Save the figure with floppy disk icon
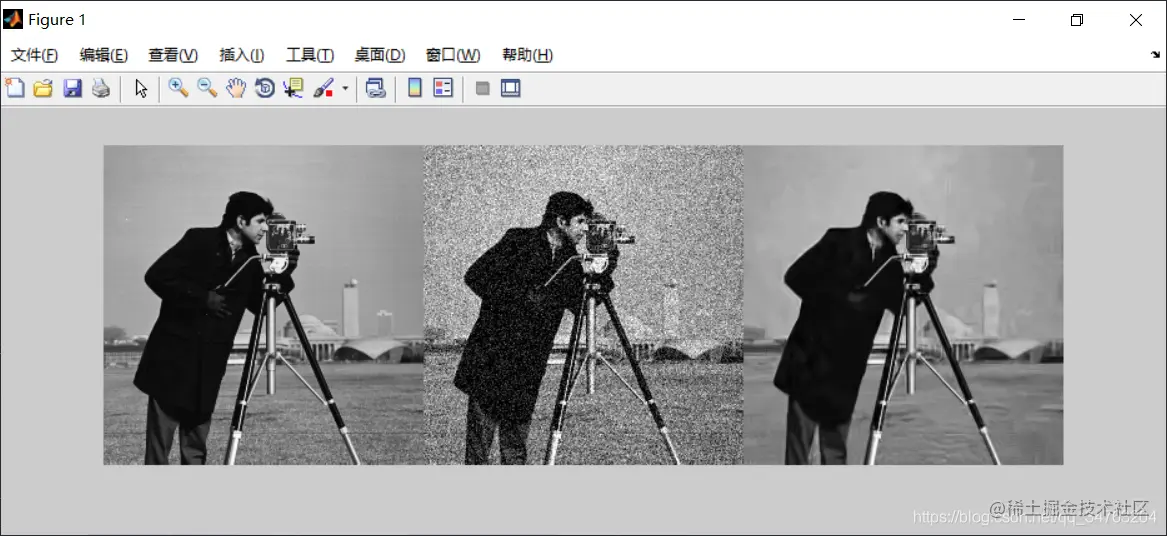1167x536 pixels. [x=72, y=89]
